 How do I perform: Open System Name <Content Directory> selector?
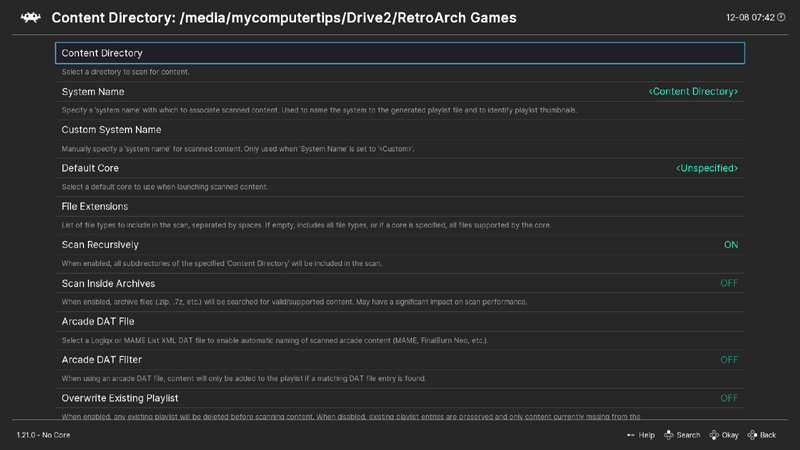point(693,92)
